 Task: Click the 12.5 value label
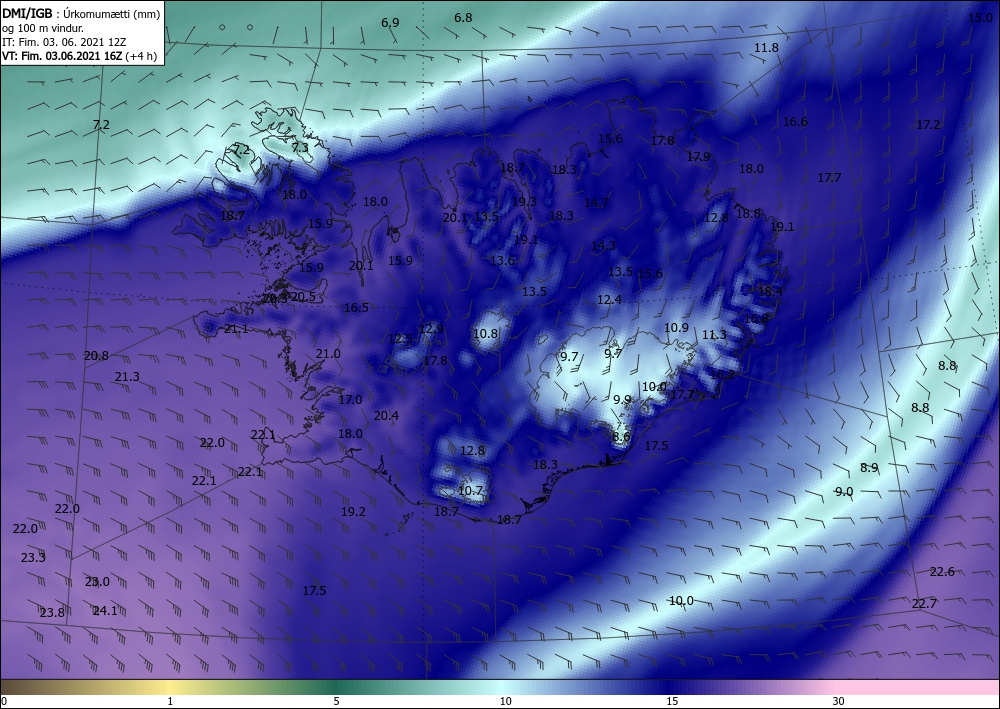pyautogui.click(x=401, y=339)
